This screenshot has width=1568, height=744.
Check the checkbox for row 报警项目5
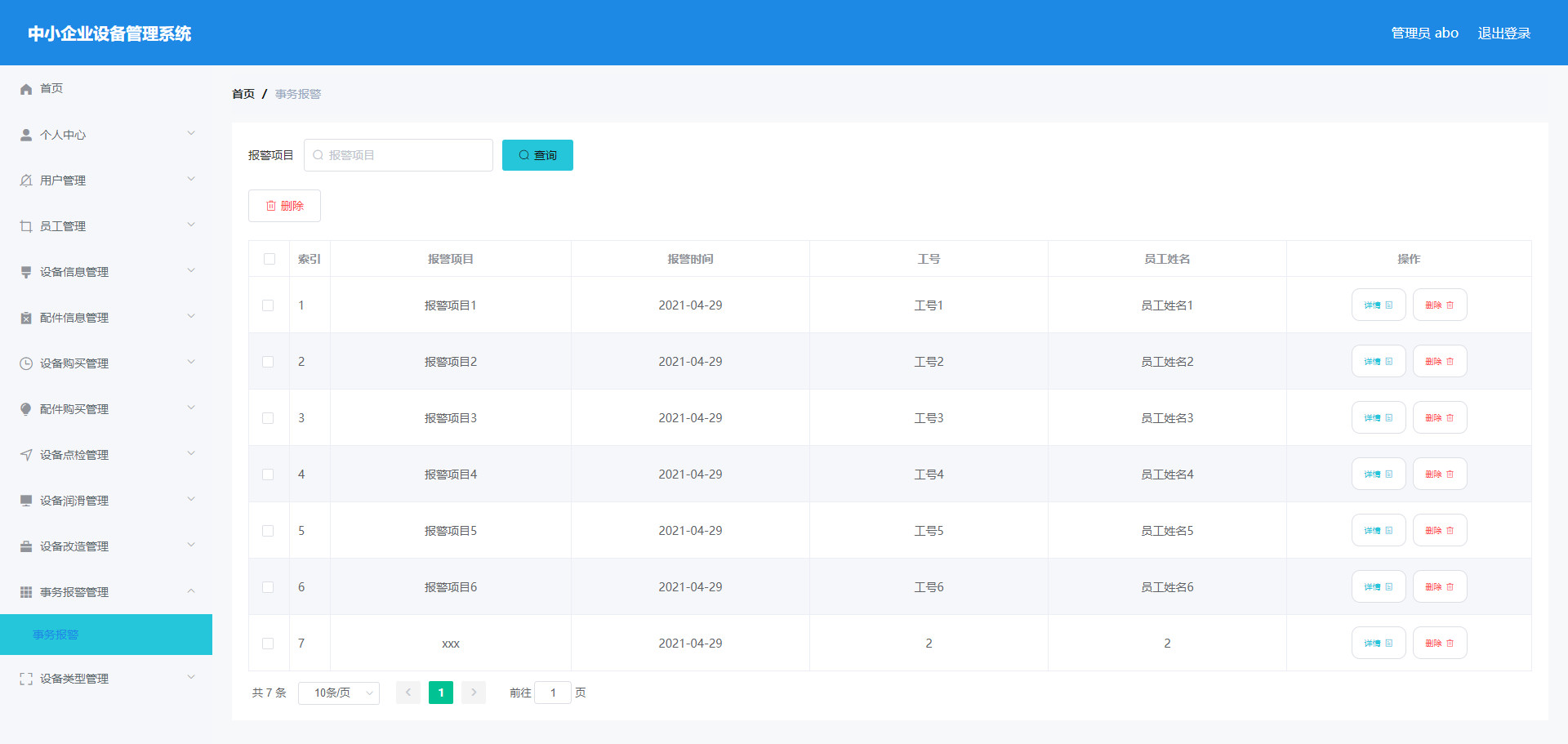[268, 531]
